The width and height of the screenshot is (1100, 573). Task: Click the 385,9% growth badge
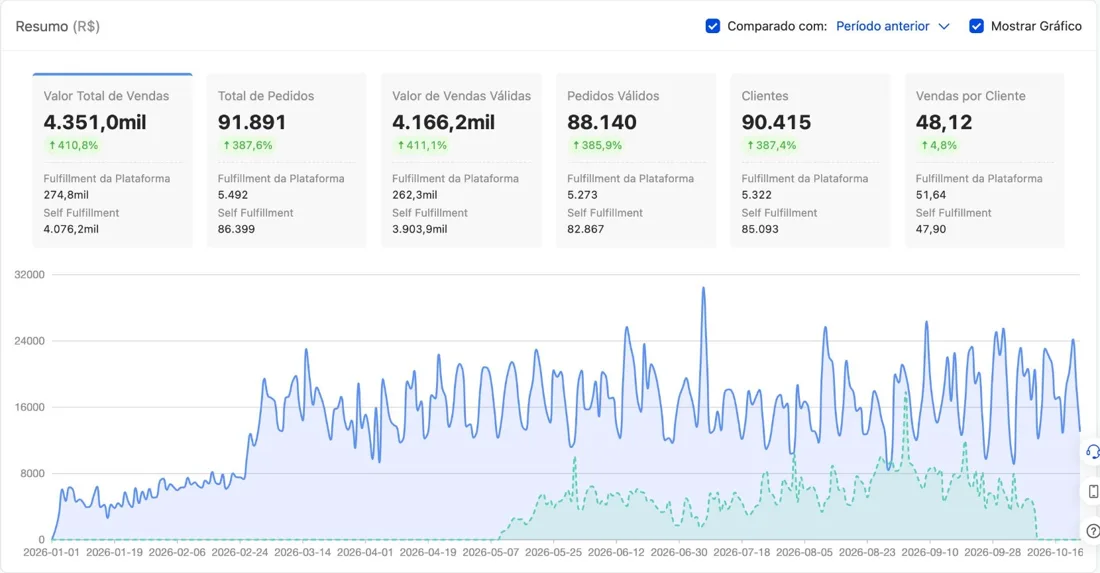coord(596,145)
